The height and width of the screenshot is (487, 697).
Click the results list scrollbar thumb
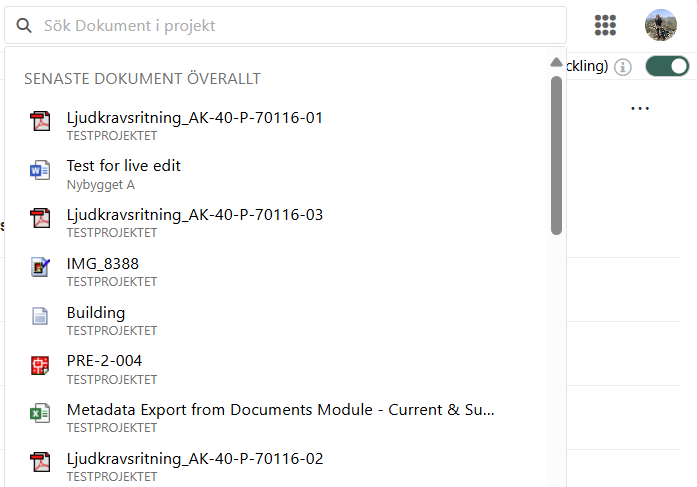coord(556,156)
